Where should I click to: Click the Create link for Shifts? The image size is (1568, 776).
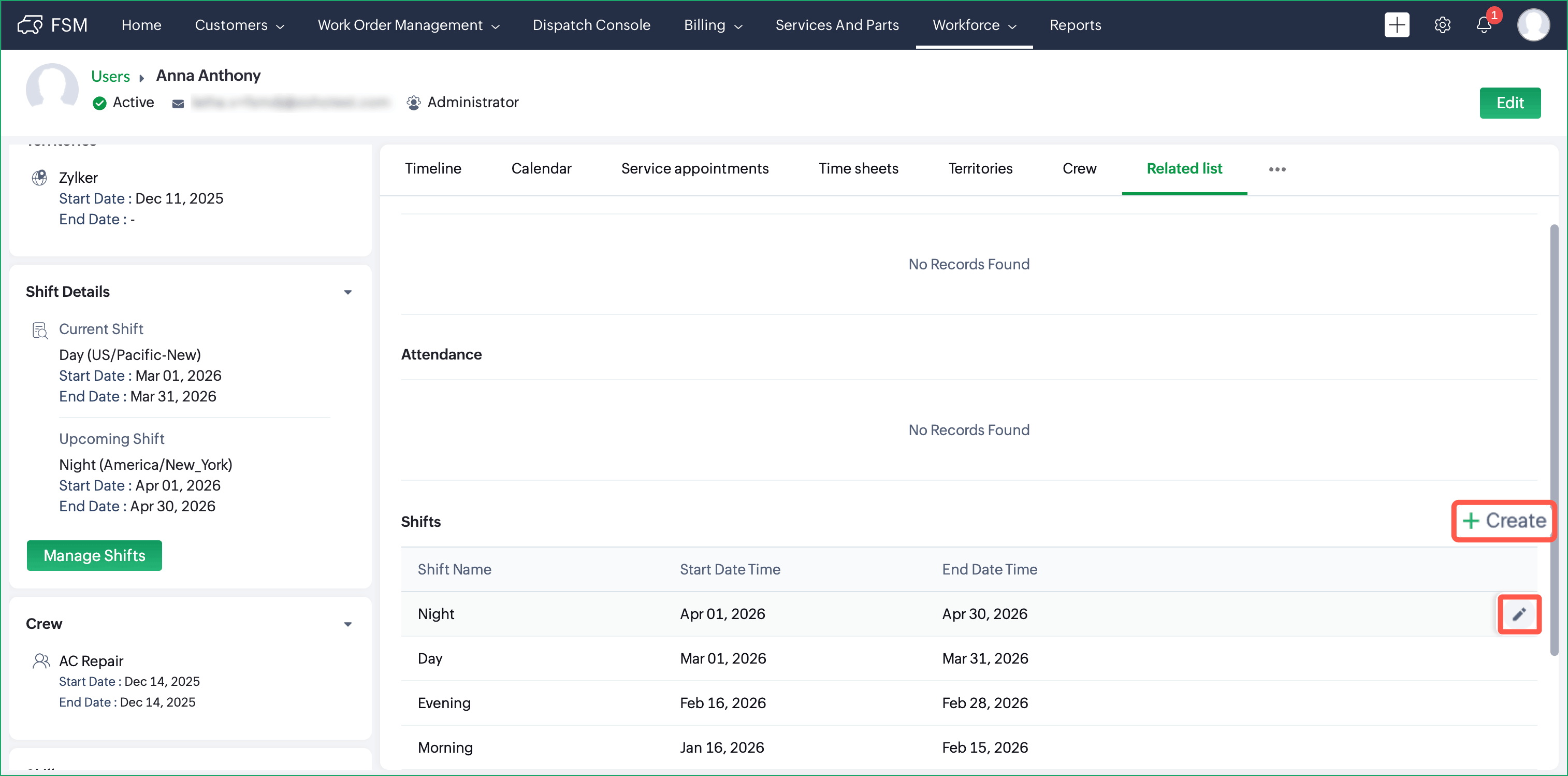click(x=1503, y=521)
